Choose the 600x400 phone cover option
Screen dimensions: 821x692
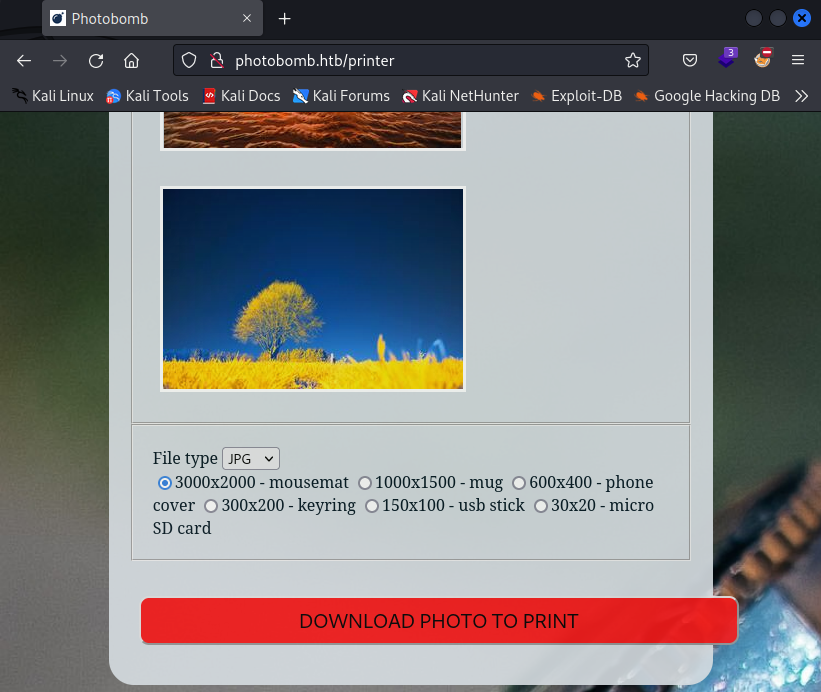(519, 483)
